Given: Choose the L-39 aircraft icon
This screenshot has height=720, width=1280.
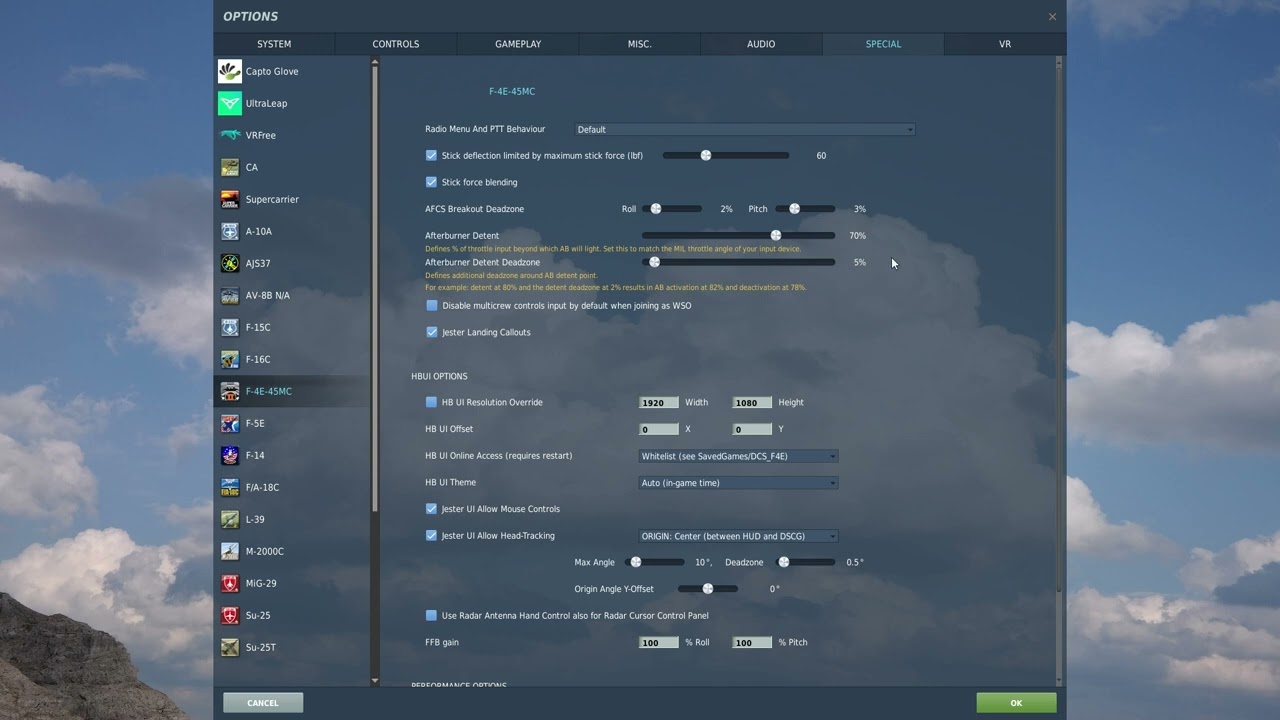Looking at the screenshot, I should click(230, 519).
